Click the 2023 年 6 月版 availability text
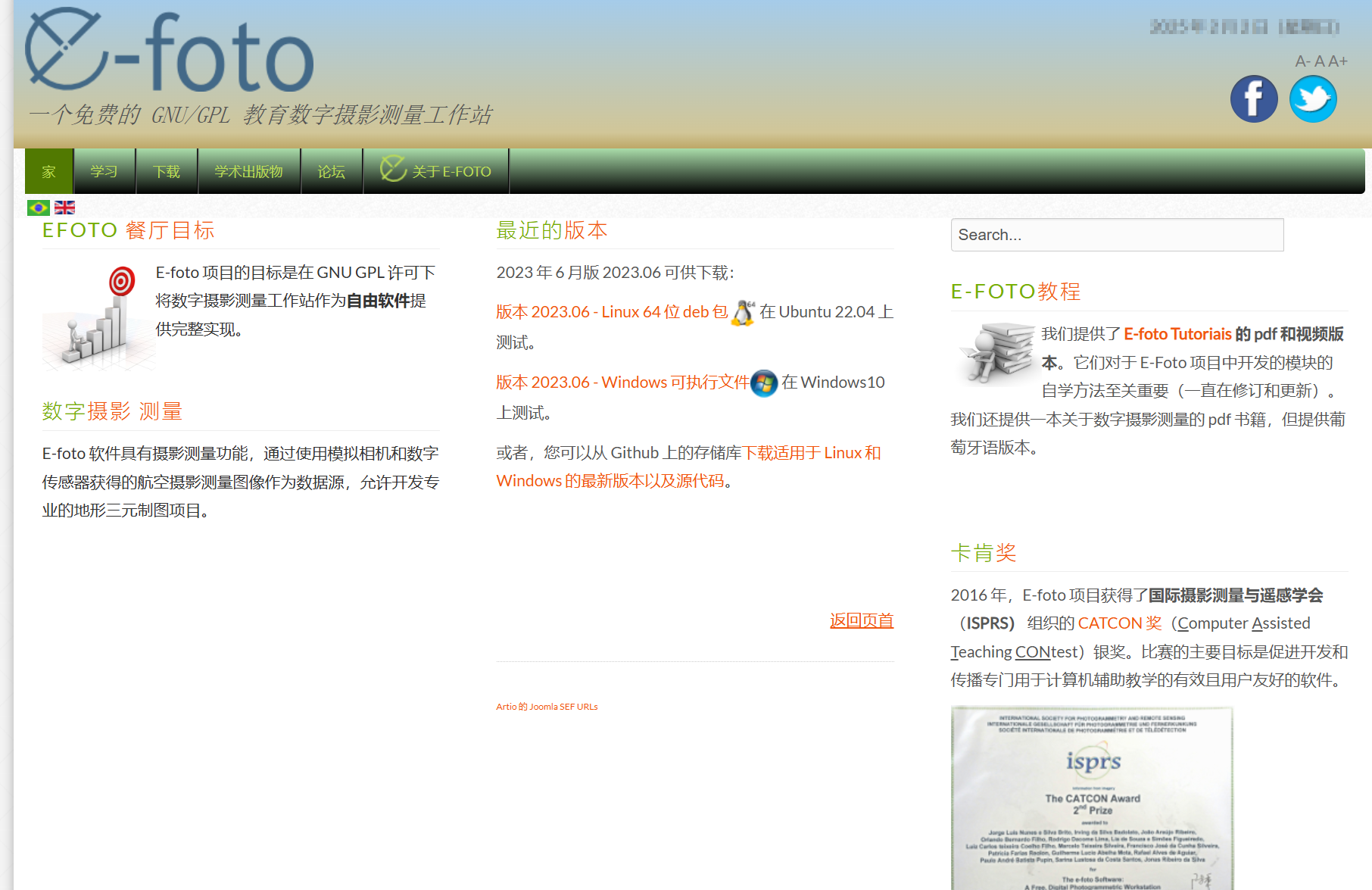 point(615,273)
